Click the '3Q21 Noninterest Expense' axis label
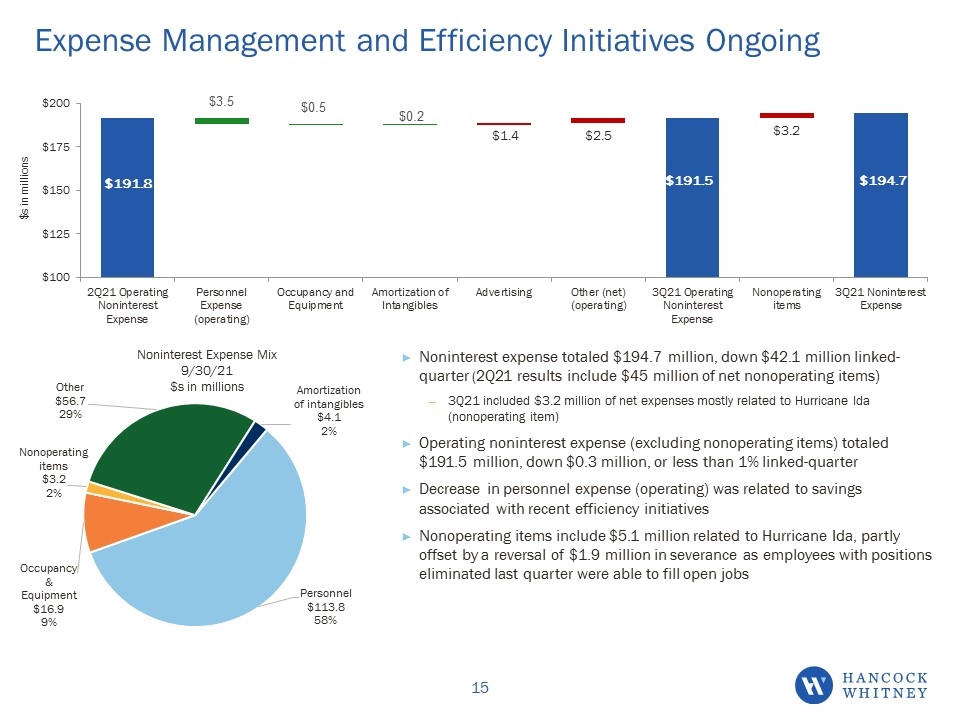 point(881,299)
